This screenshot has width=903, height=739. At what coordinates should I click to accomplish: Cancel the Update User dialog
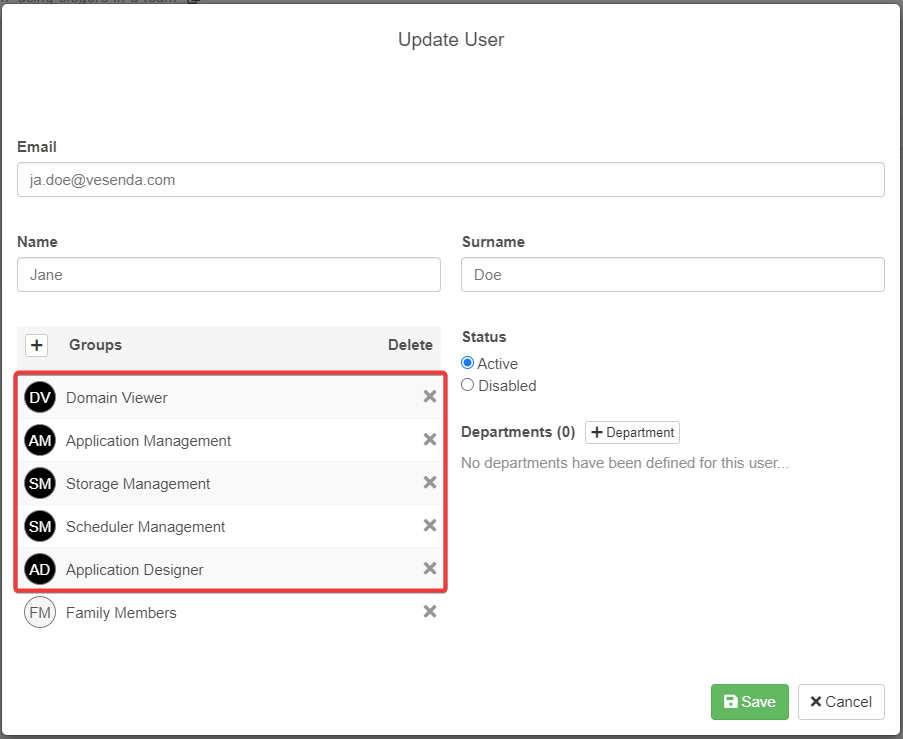[841, 702]
